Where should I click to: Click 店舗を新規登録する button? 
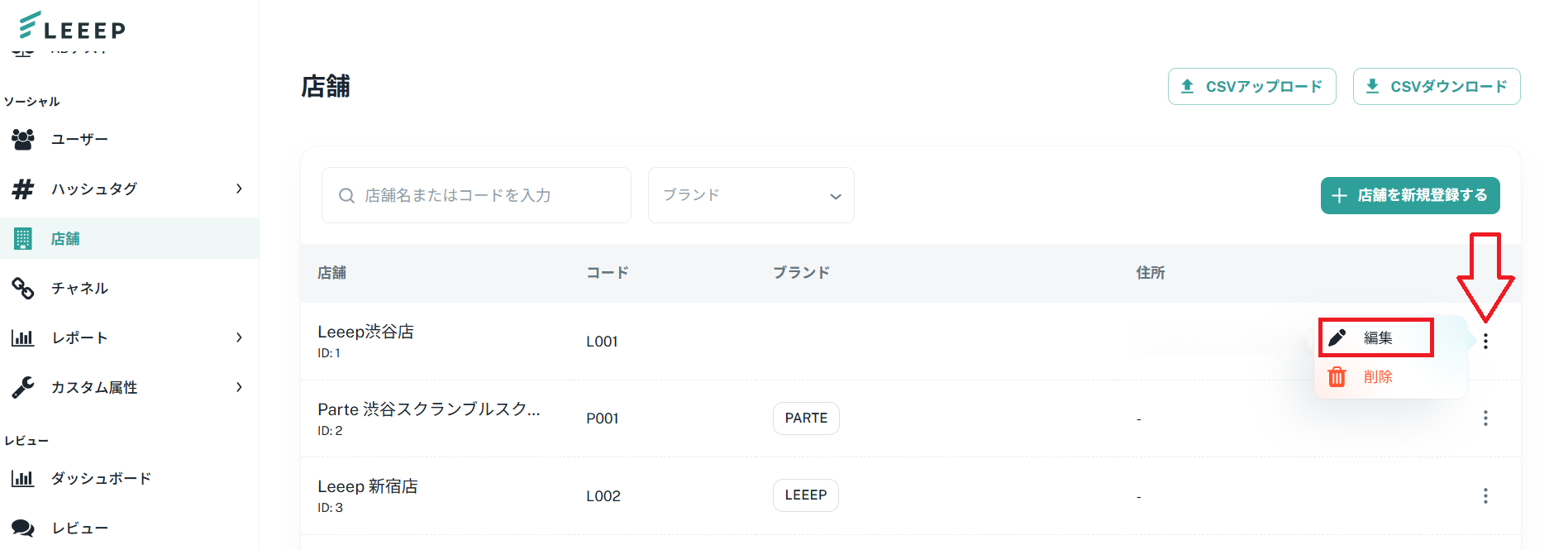[x=1410, y=196]
